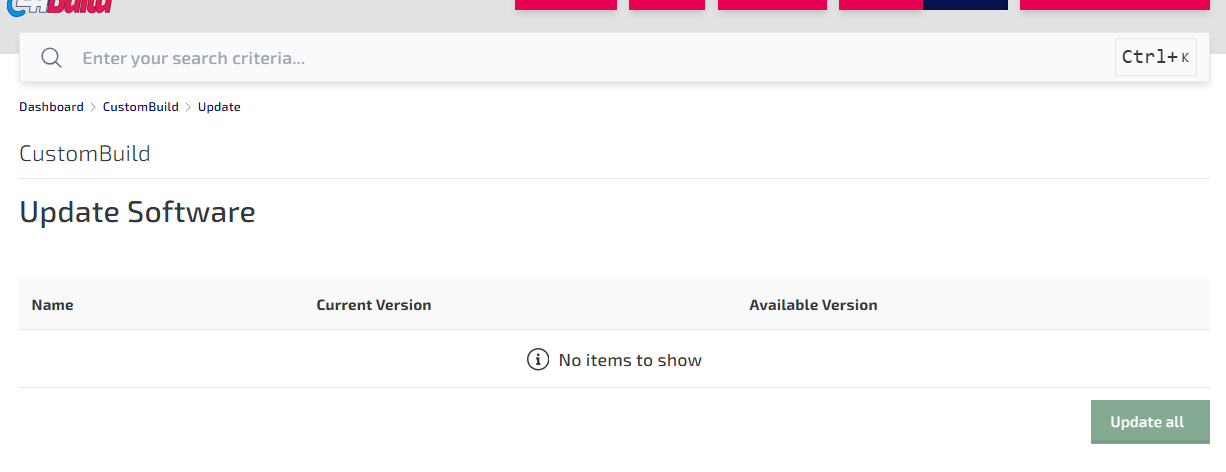The height and width of the screenshot is (472, 1226).
Task: Click the chevron after the Dashboard breadcrumb
Action: click(x=93, y=107)
